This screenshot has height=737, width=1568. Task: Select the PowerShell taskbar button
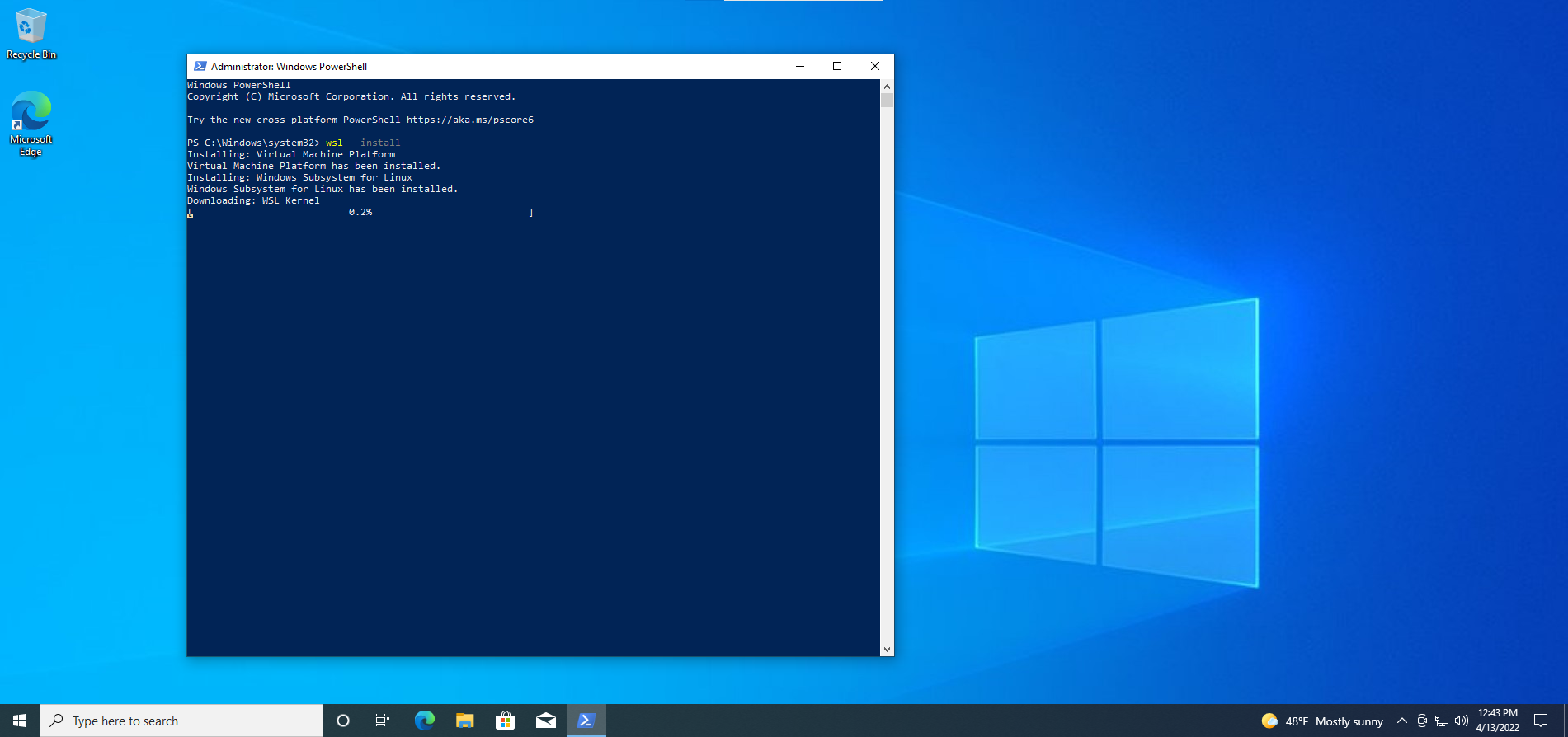coord(586,721)
